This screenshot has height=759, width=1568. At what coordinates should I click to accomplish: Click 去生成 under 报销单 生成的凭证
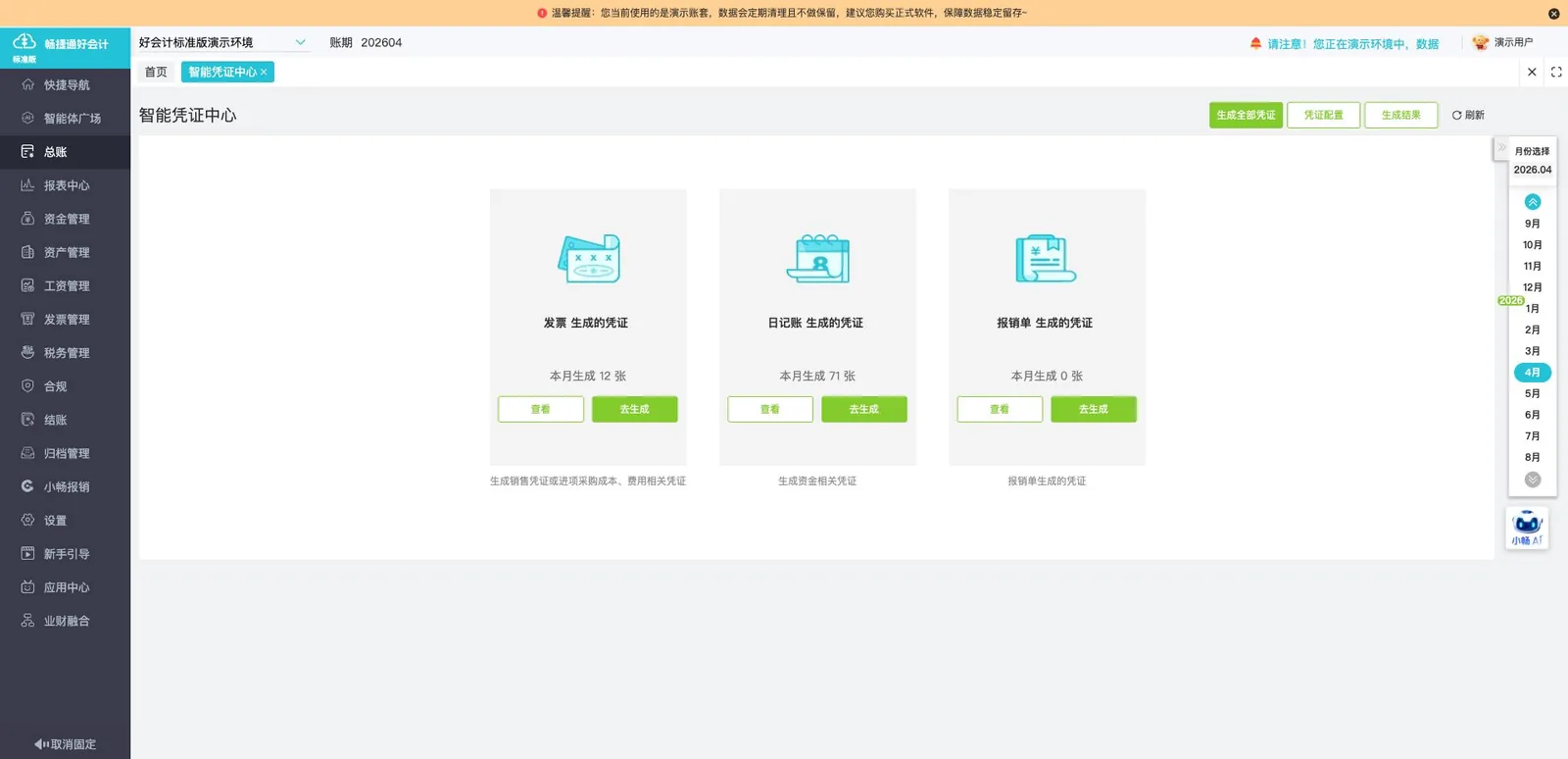(1094, 409)
